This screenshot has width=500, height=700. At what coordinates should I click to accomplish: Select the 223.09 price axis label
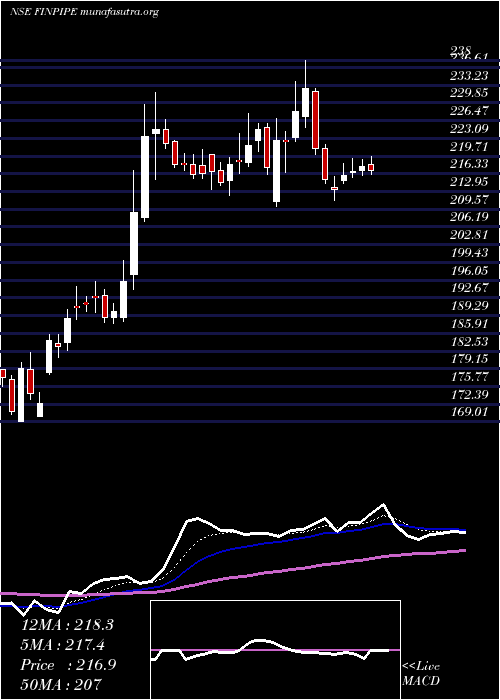point(469,129)
